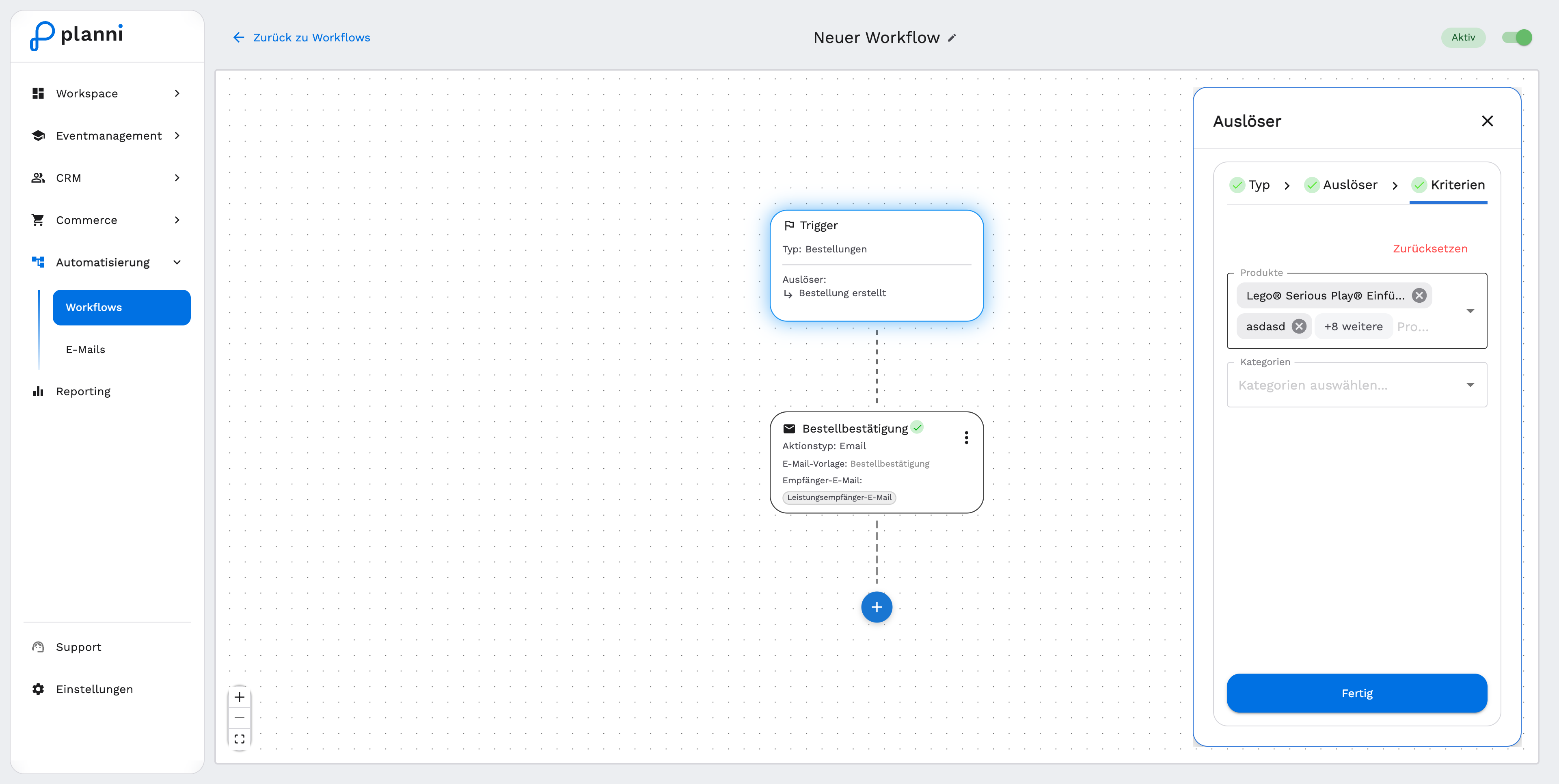The image size is (1559, 784).
Task: Collapse the Automatisierung menu chevron
Action: click(177, 262)
